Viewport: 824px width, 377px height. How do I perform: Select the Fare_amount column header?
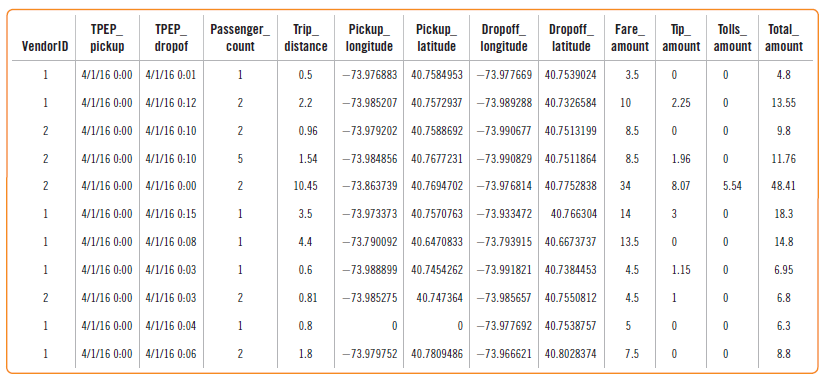point(630,37)
